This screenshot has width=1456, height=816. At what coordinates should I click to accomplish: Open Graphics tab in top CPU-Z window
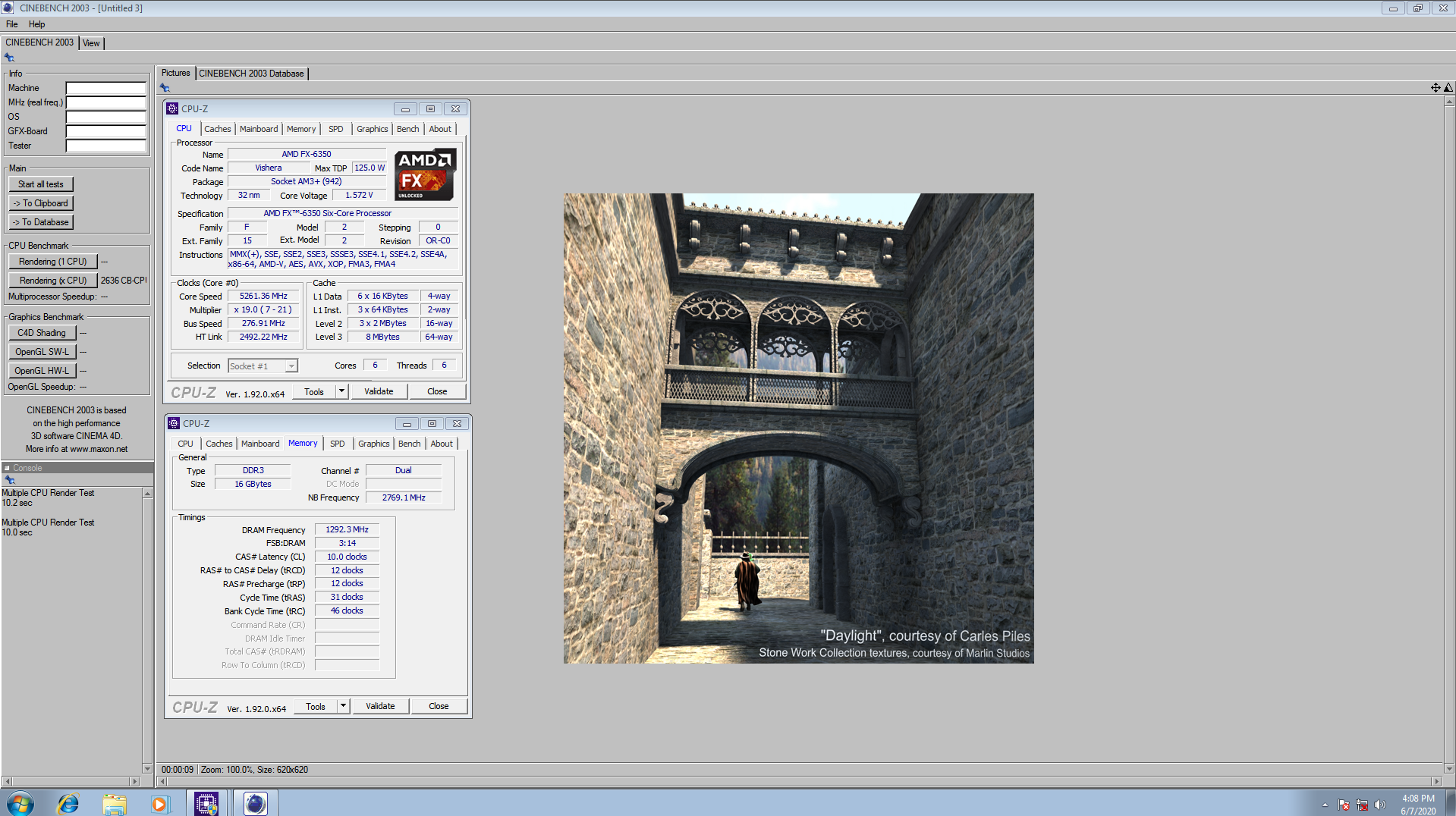pos(372,129)
